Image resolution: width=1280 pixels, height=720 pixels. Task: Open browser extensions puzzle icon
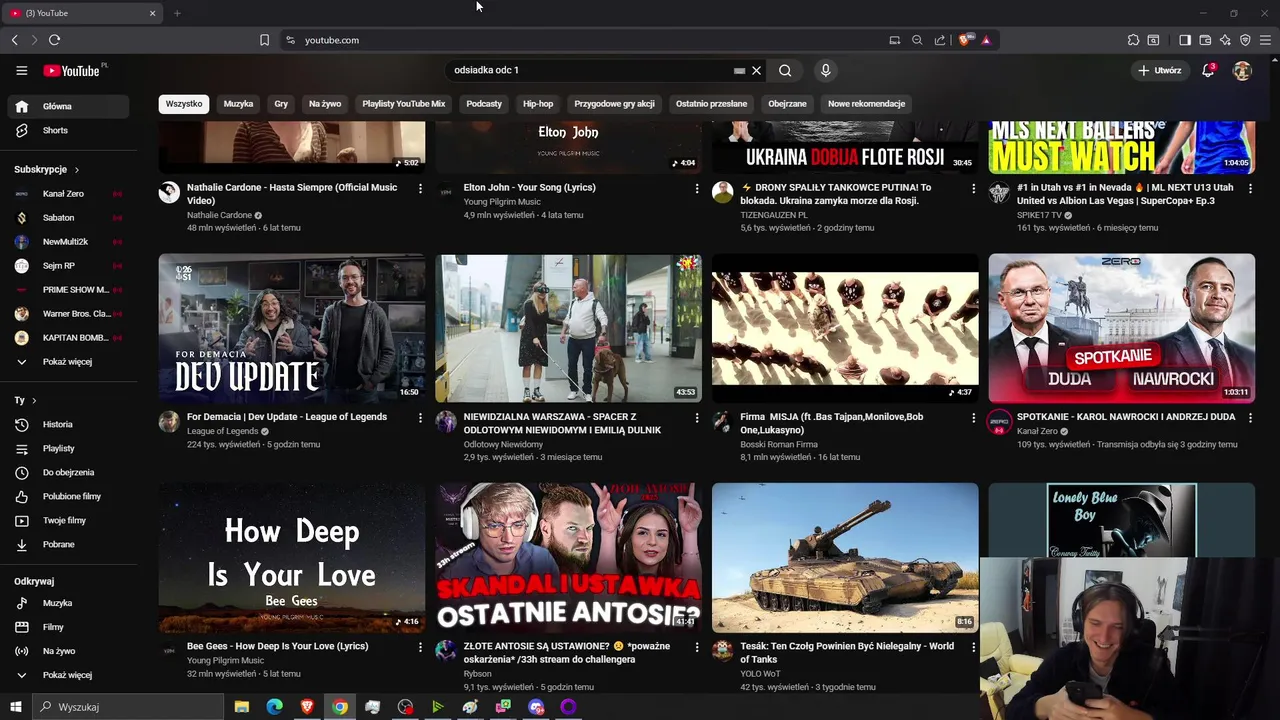click(1133, 40)
